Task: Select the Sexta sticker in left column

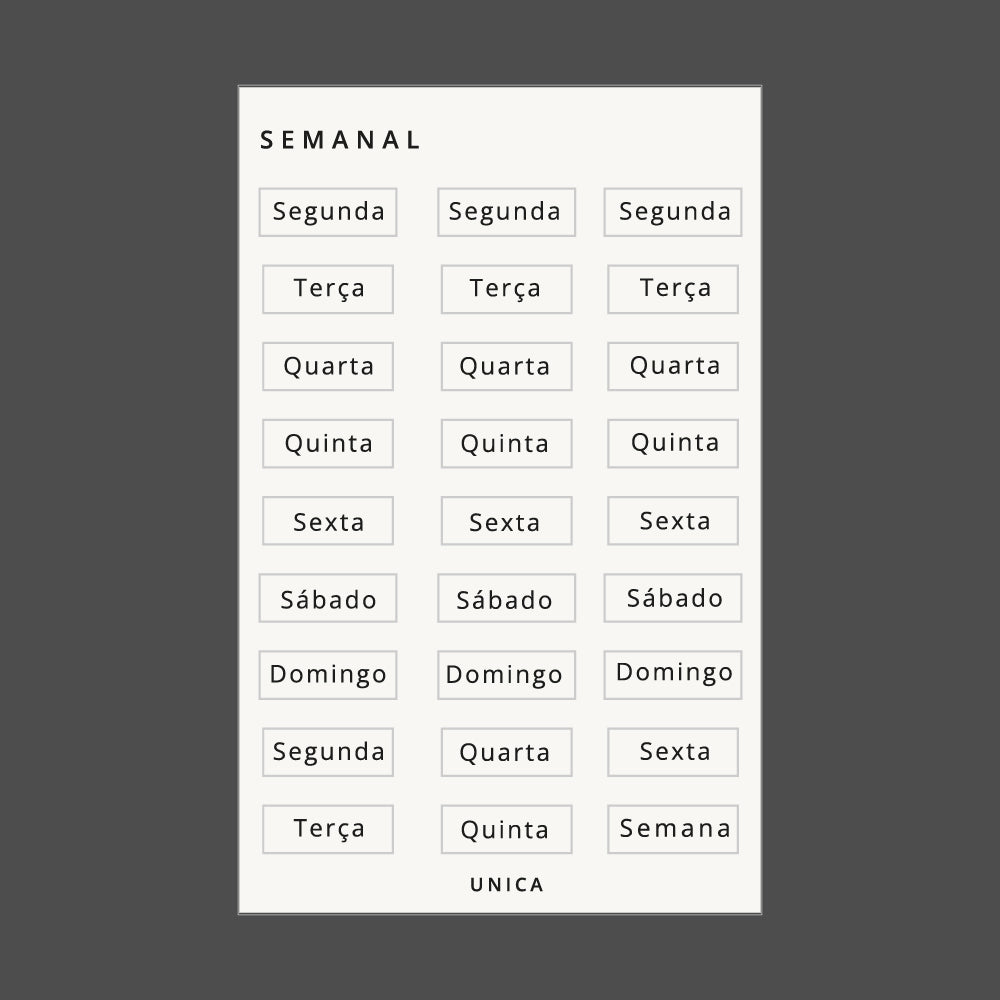Action: (x=328, y=521)
